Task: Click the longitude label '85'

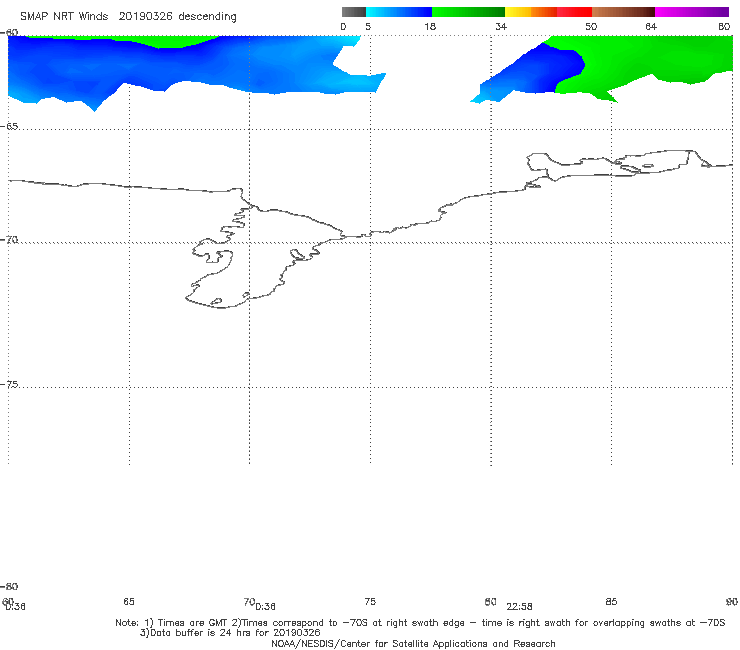Action: click(x=611, y=601)
